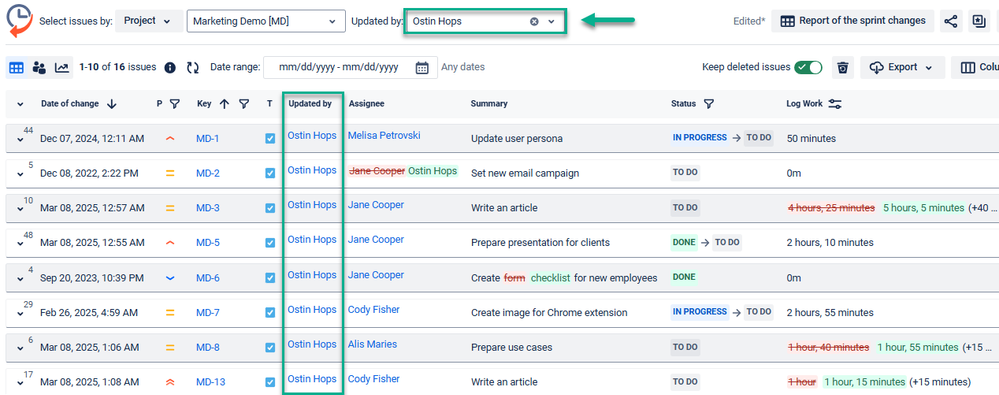Open the share icon
The height and width of the screenshot is (395, 999).
pyautogui.click(x=951, y=21)
